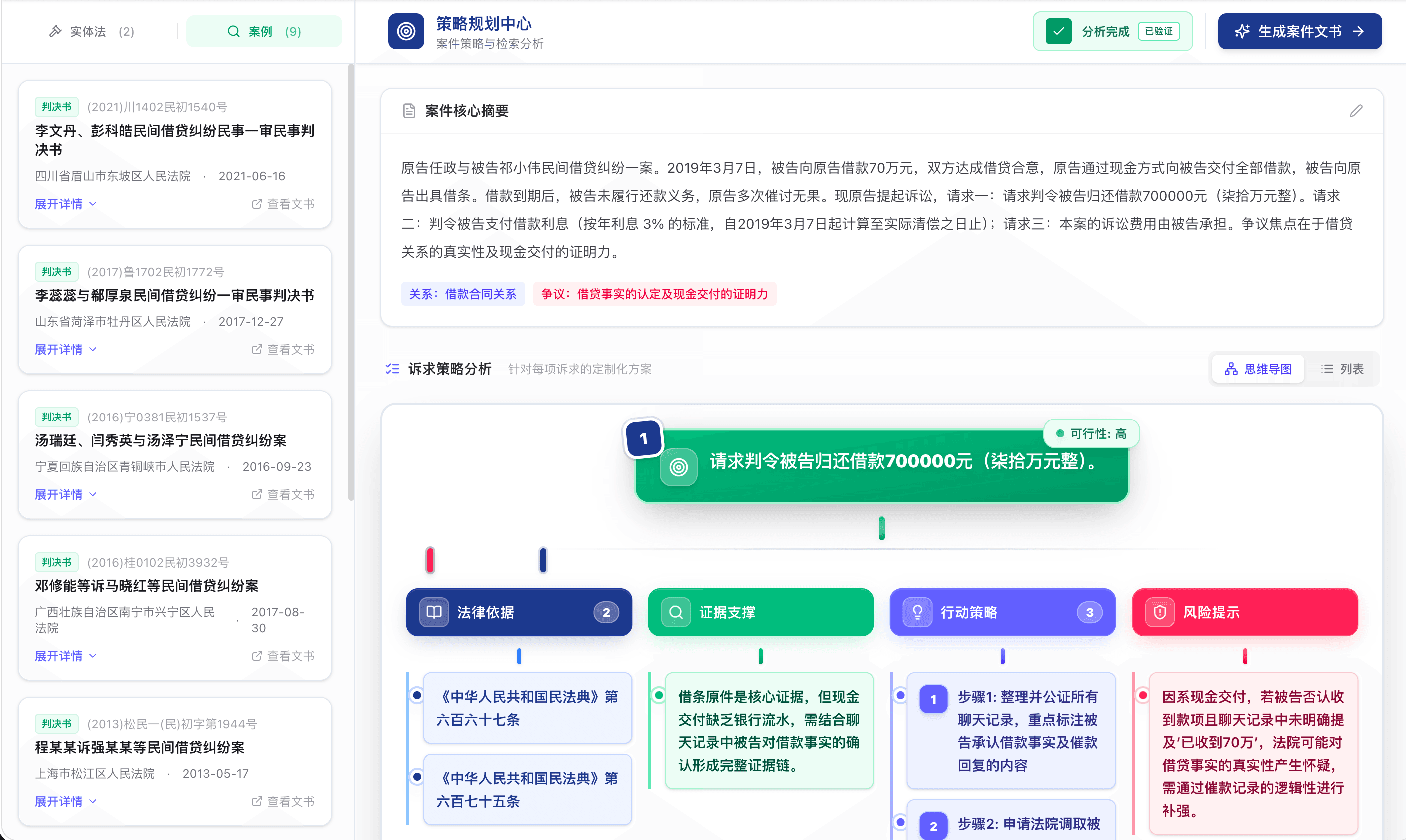
Task: Select the 借条原件 evidence node bullet
Action: pos(659,695)
